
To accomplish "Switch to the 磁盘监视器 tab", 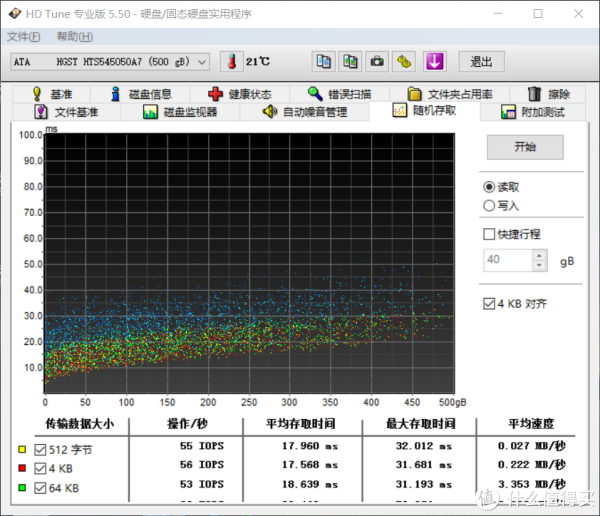I will (x=180, y=112).
